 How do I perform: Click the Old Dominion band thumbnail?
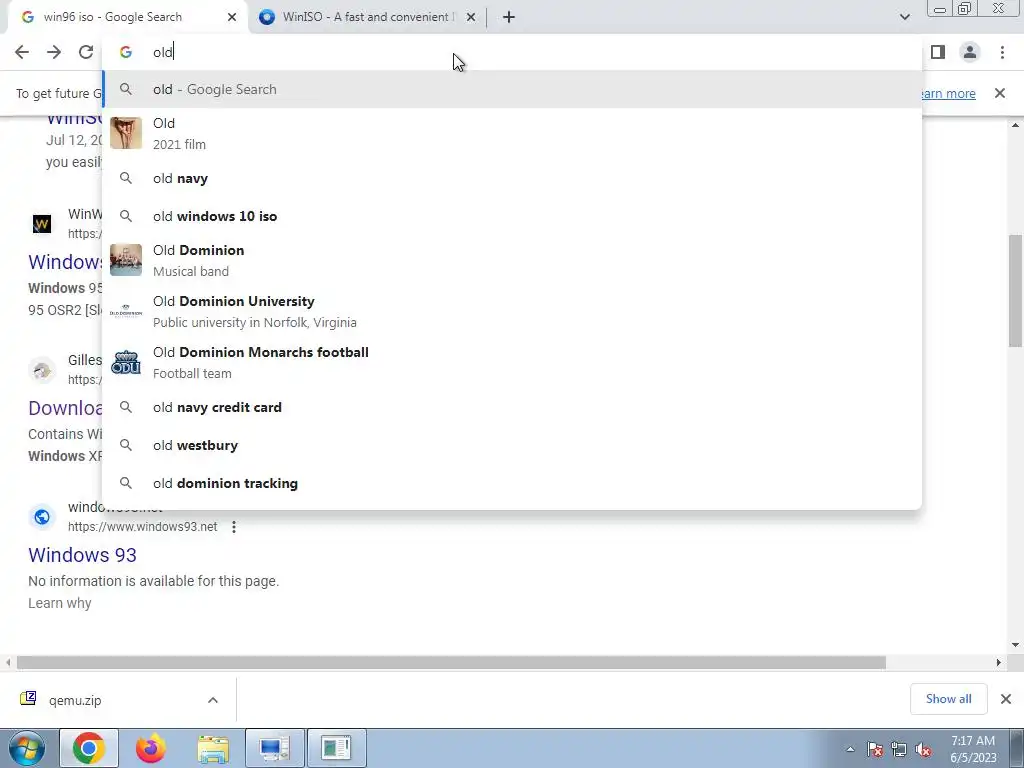[125, 260]
